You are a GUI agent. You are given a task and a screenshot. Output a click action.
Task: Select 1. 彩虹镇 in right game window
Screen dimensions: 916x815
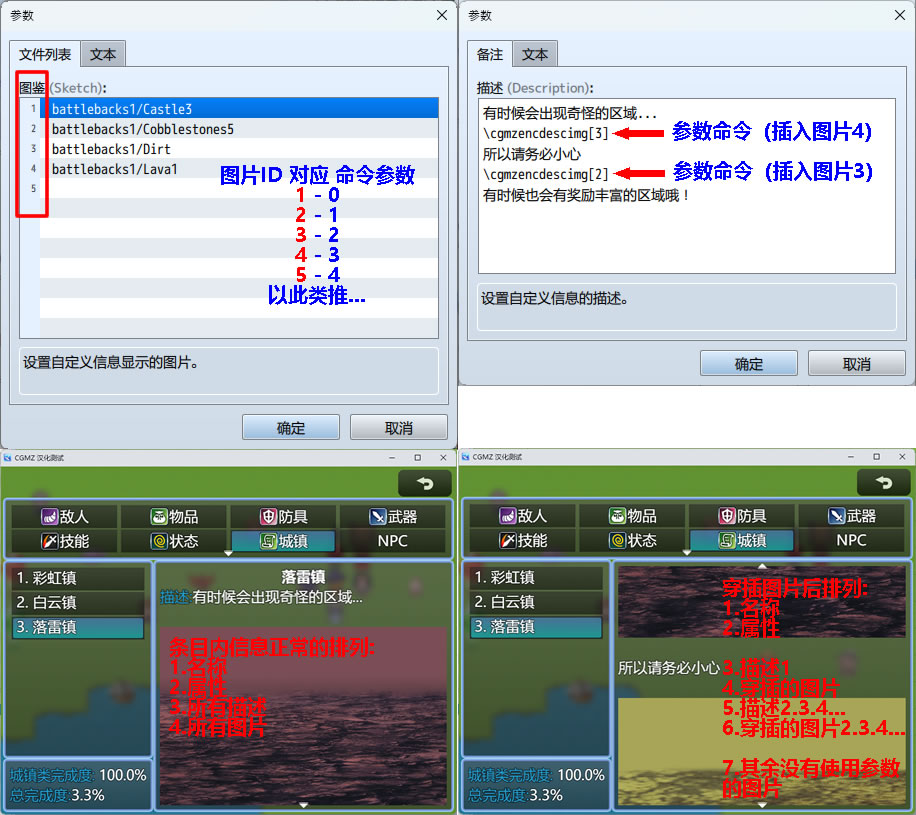point(536,577)
